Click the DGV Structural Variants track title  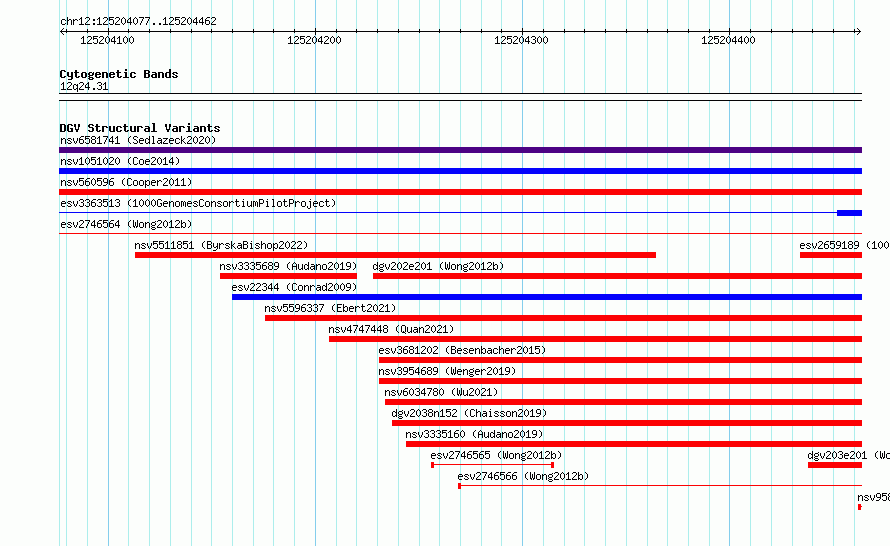(x=140, y=128)
